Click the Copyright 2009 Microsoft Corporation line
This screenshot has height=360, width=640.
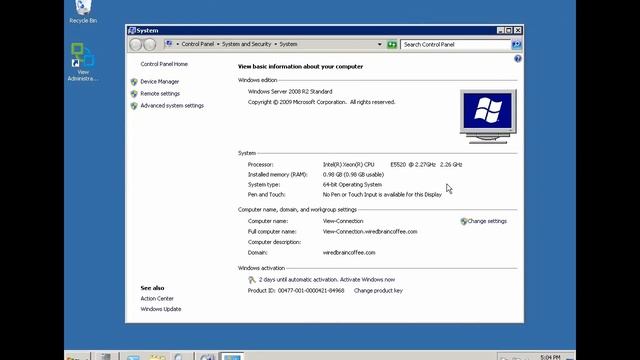click(322, 102)
